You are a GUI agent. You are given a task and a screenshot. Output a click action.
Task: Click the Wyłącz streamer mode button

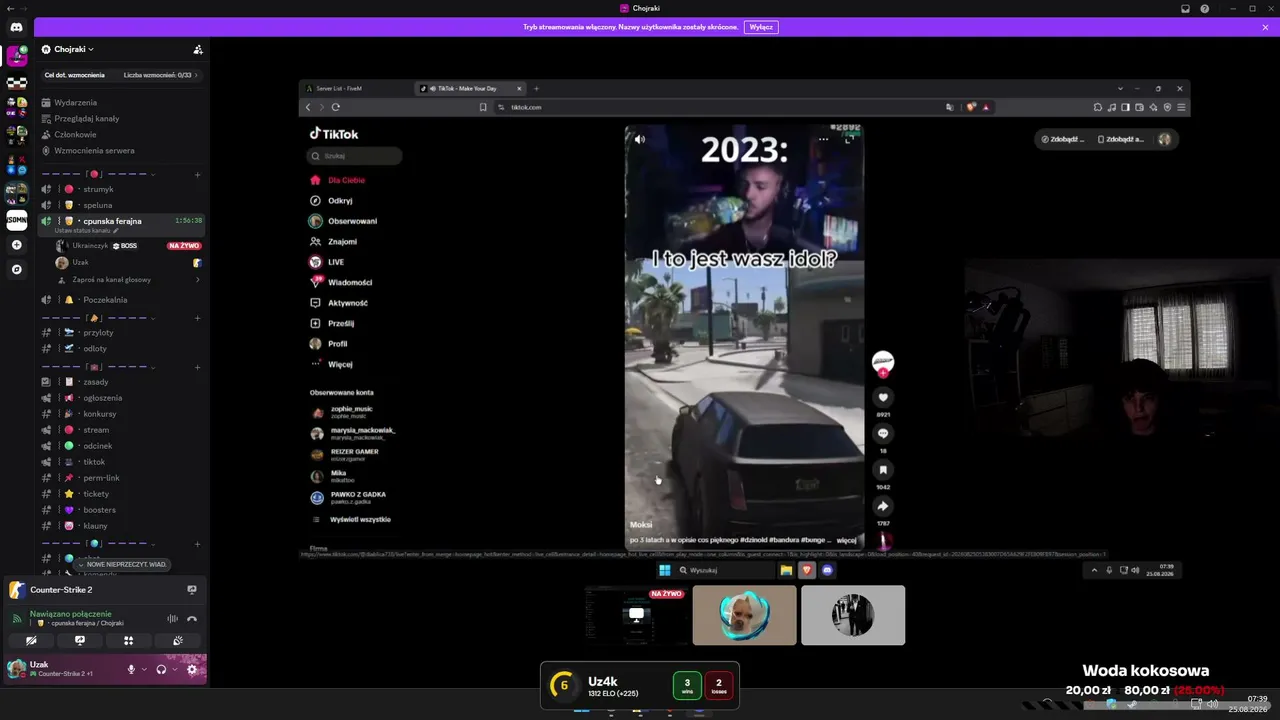[x=761, y=27]
